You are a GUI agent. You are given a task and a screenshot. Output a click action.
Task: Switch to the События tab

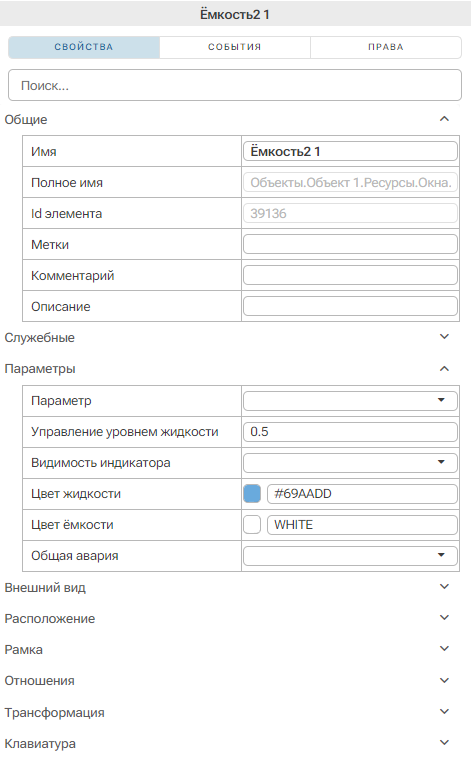click(235, 47)
